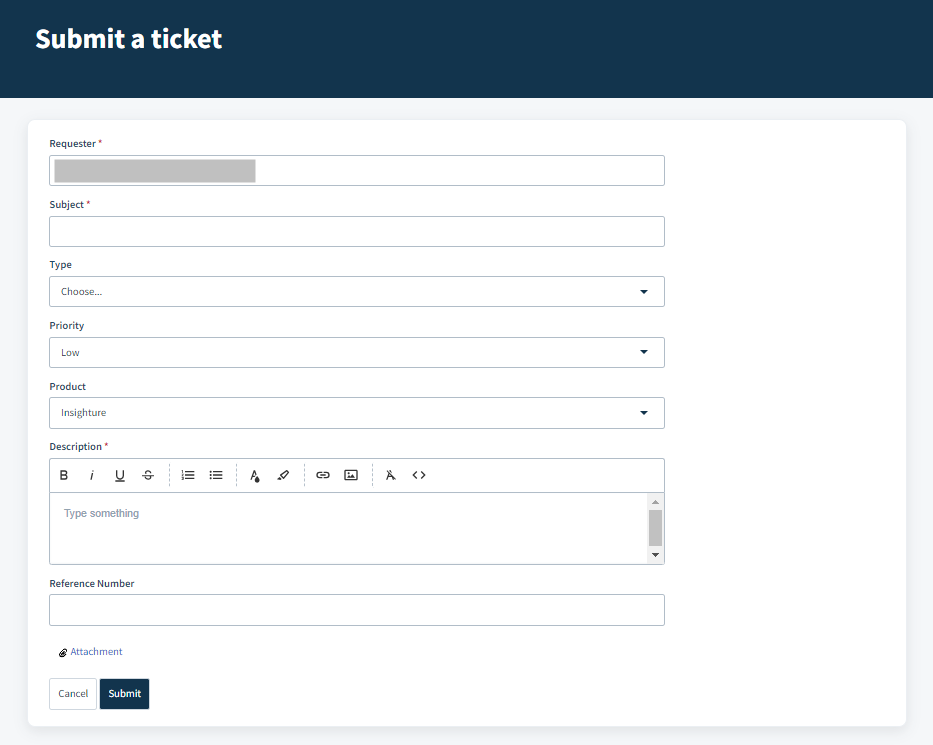Viewport: 933px width, 745px height.
Task: Open the Type dropdown
Action: click(357, 292)
